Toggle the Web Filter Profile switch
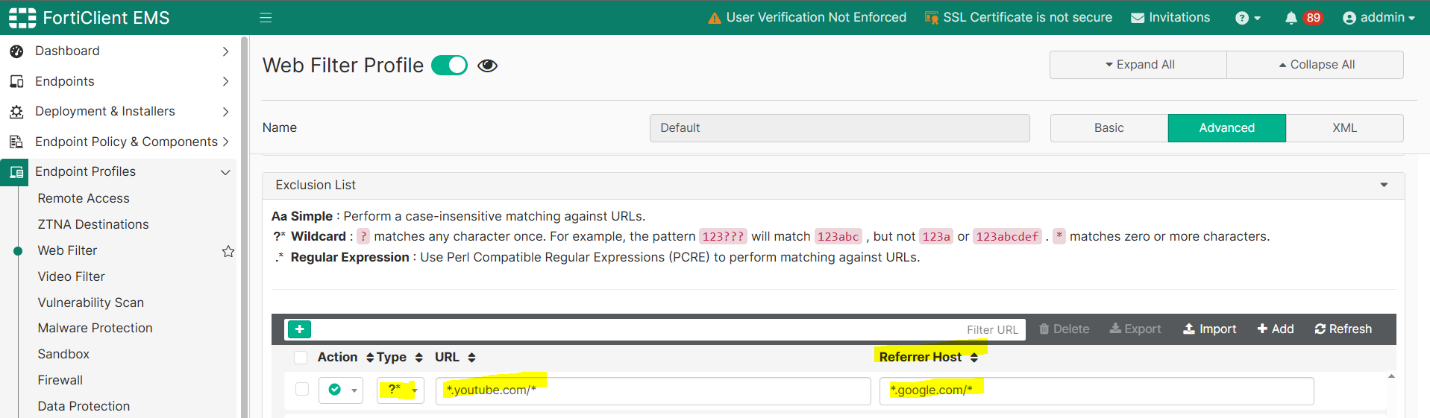1430x418 pixels. [449, 65]
